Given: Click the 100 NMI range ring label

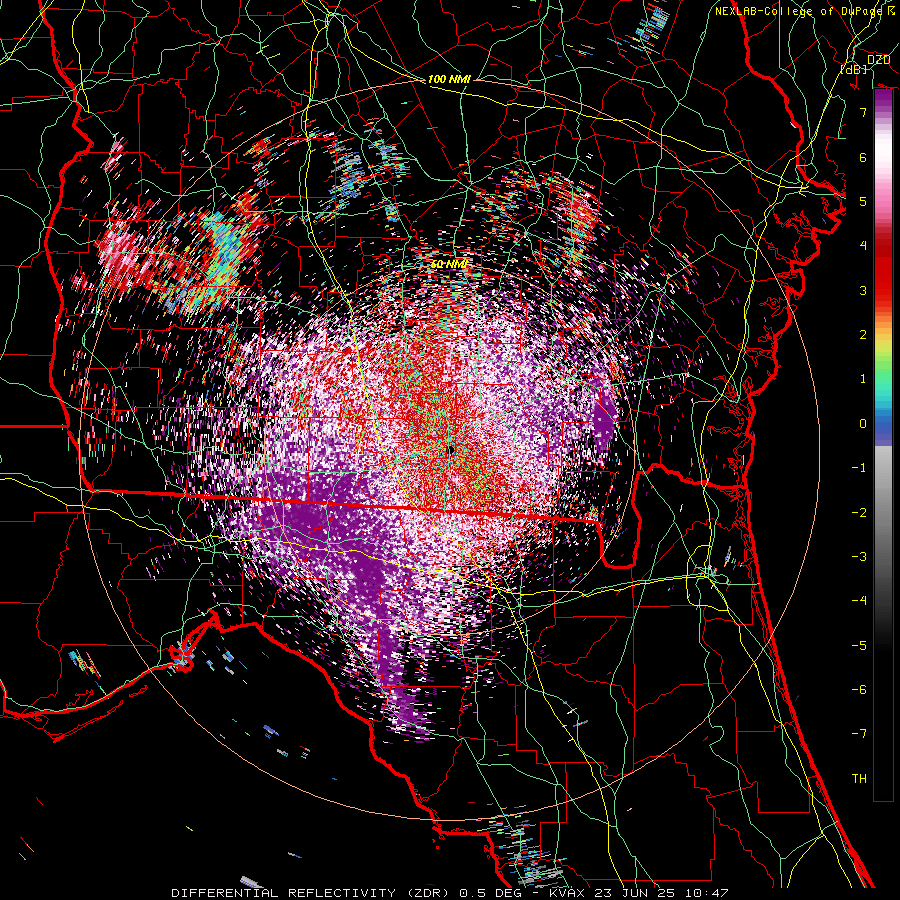Looking at the screenshot, I should coord(449,79).
